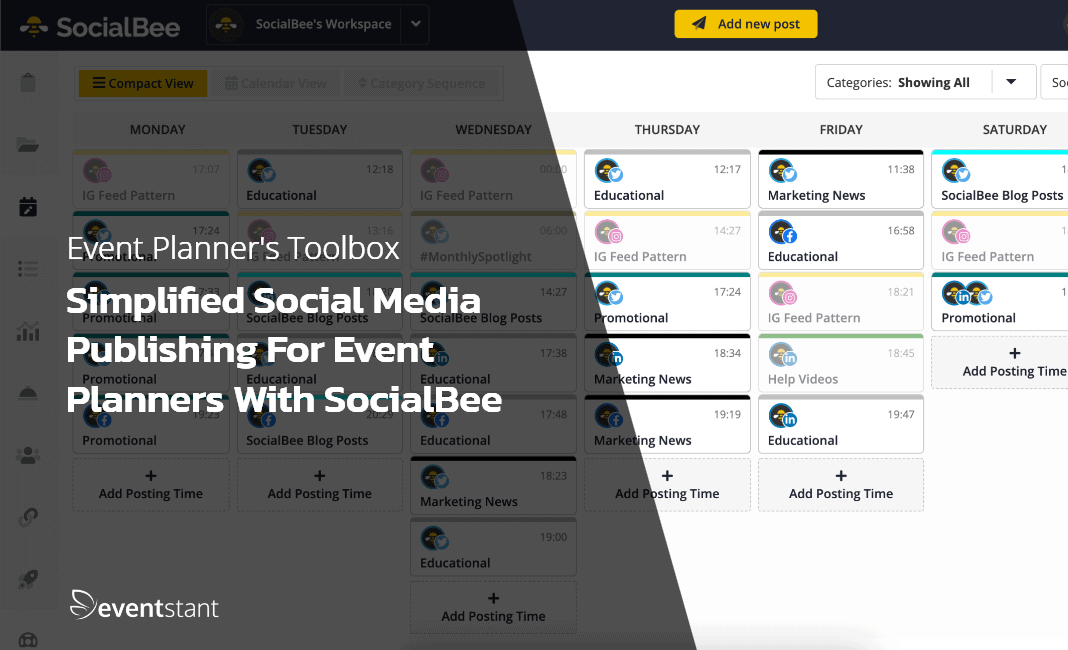Open the folder icon in sidebar
The height and width of the screenshot is (650, 1068).
(28, 144)
